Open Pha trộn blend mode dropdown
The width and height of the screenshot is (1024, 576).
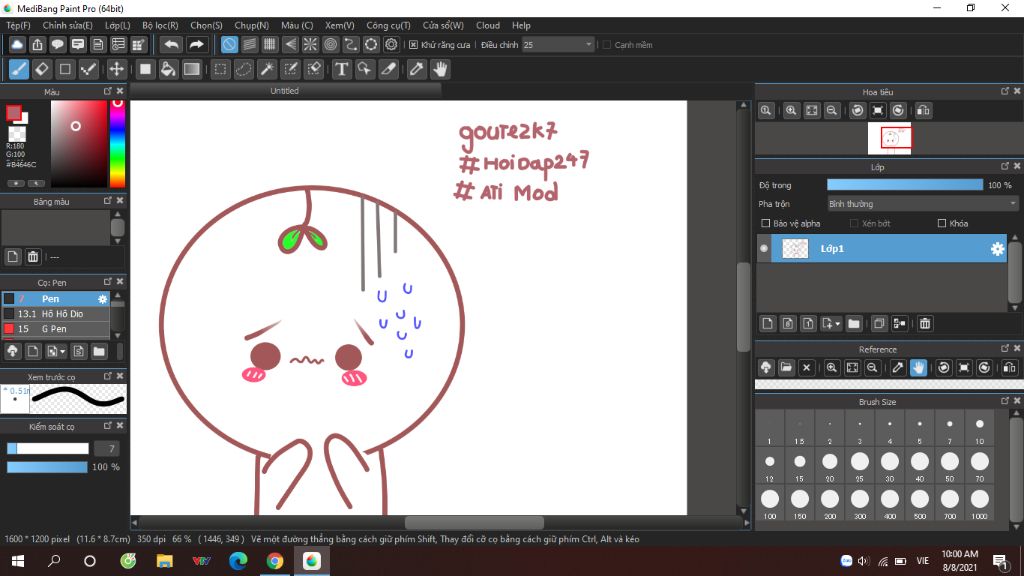tap(922, 204)
